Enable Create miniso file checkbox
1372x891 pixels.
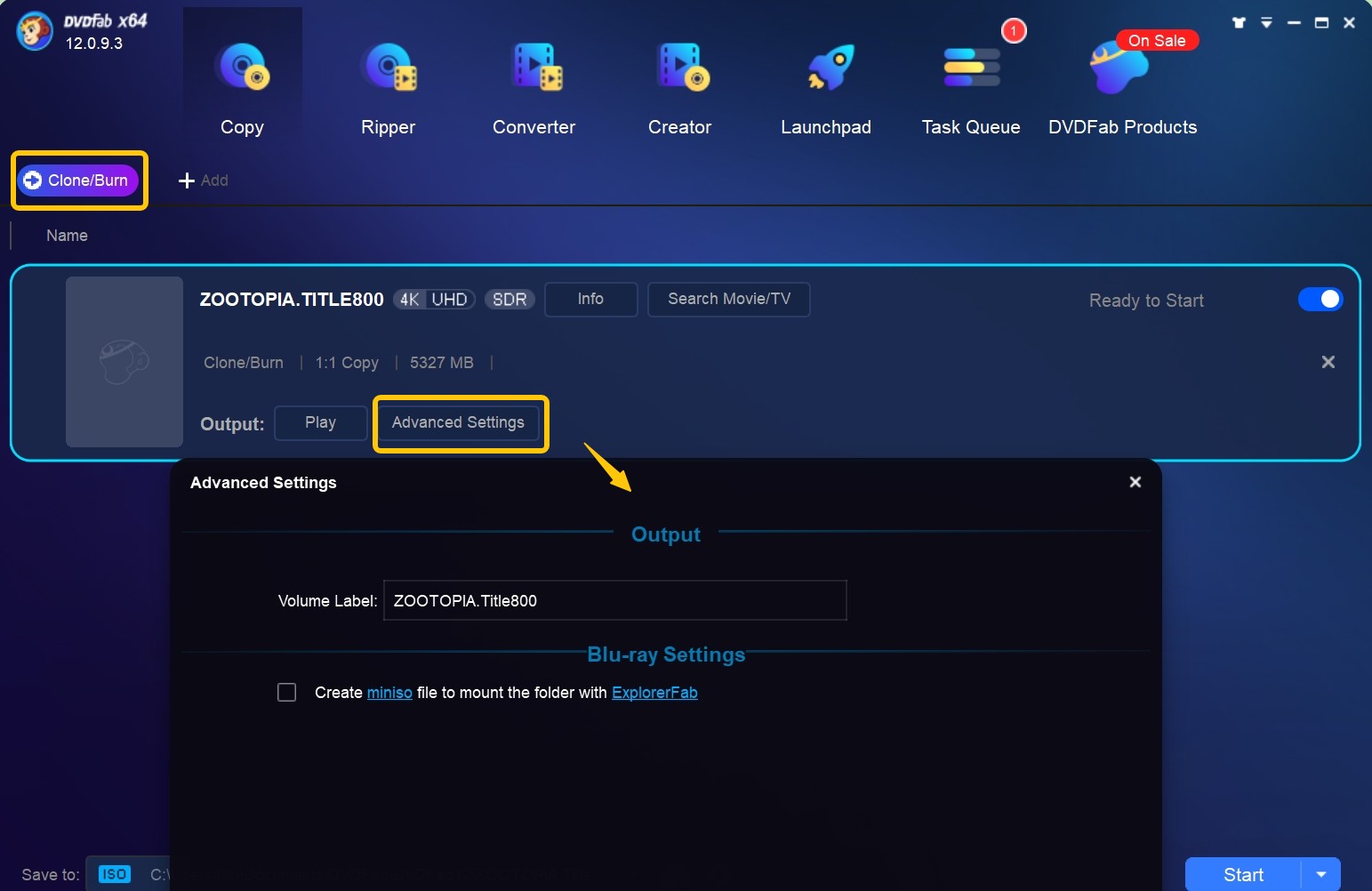pos(287,693)
